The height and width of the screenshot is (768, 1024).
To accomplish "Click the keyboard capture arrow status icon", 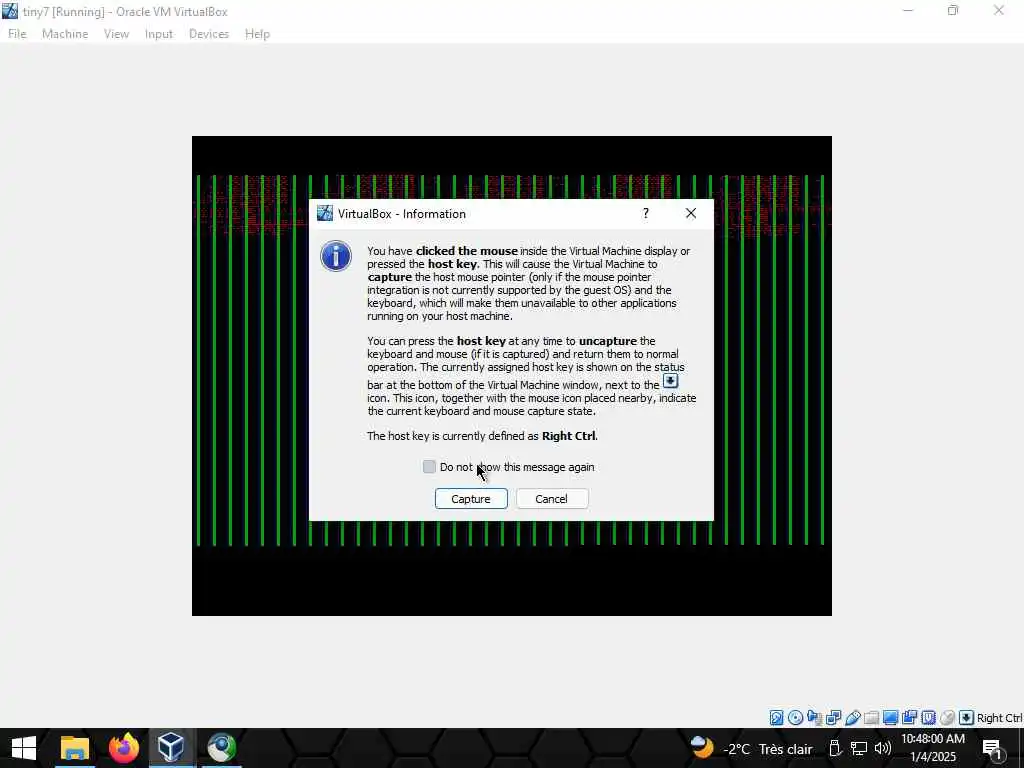I will [966, 718].
